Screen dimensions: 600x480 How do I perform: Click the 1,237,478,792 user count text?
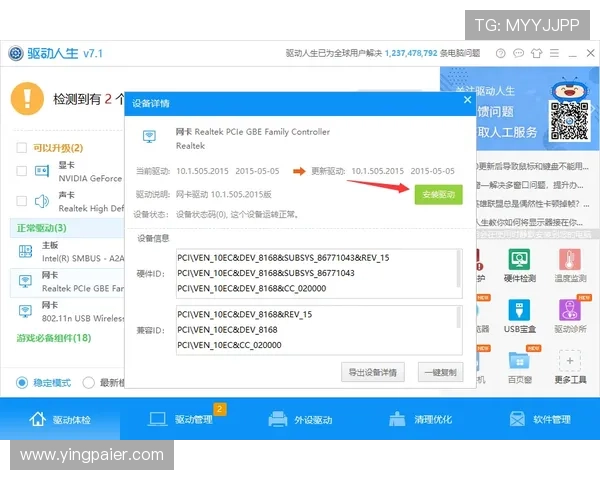[411, 53]
